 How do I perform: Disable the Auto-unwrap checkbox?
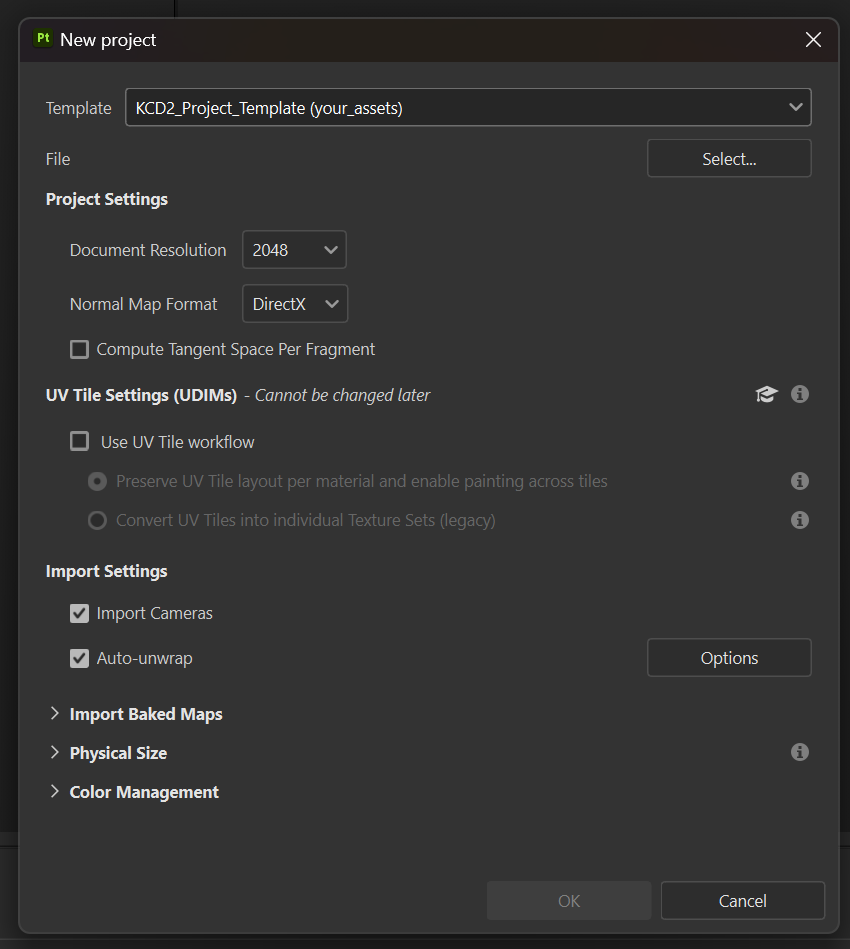coord(79,658)
